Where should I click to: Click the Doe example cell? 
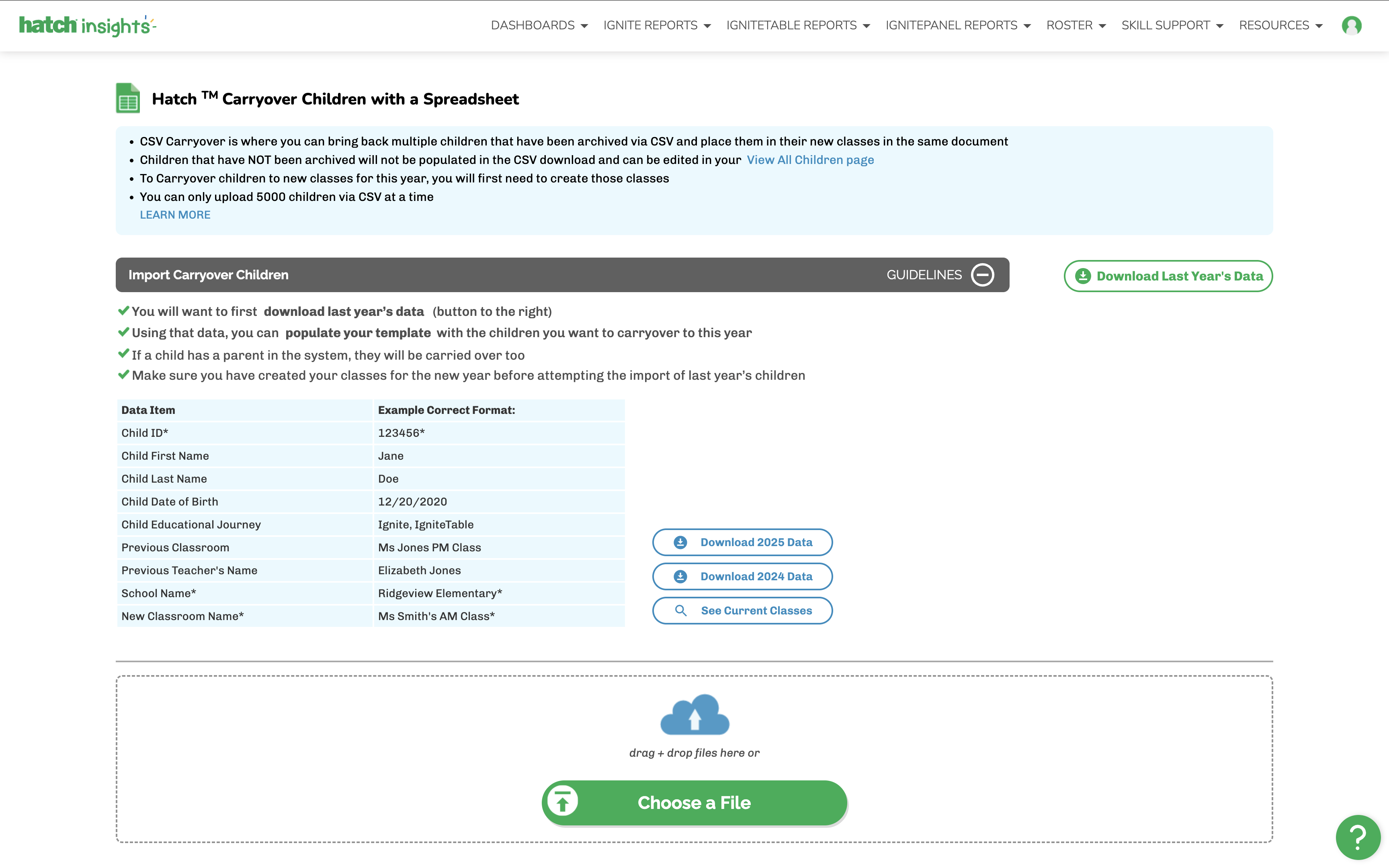pos(499,479)
